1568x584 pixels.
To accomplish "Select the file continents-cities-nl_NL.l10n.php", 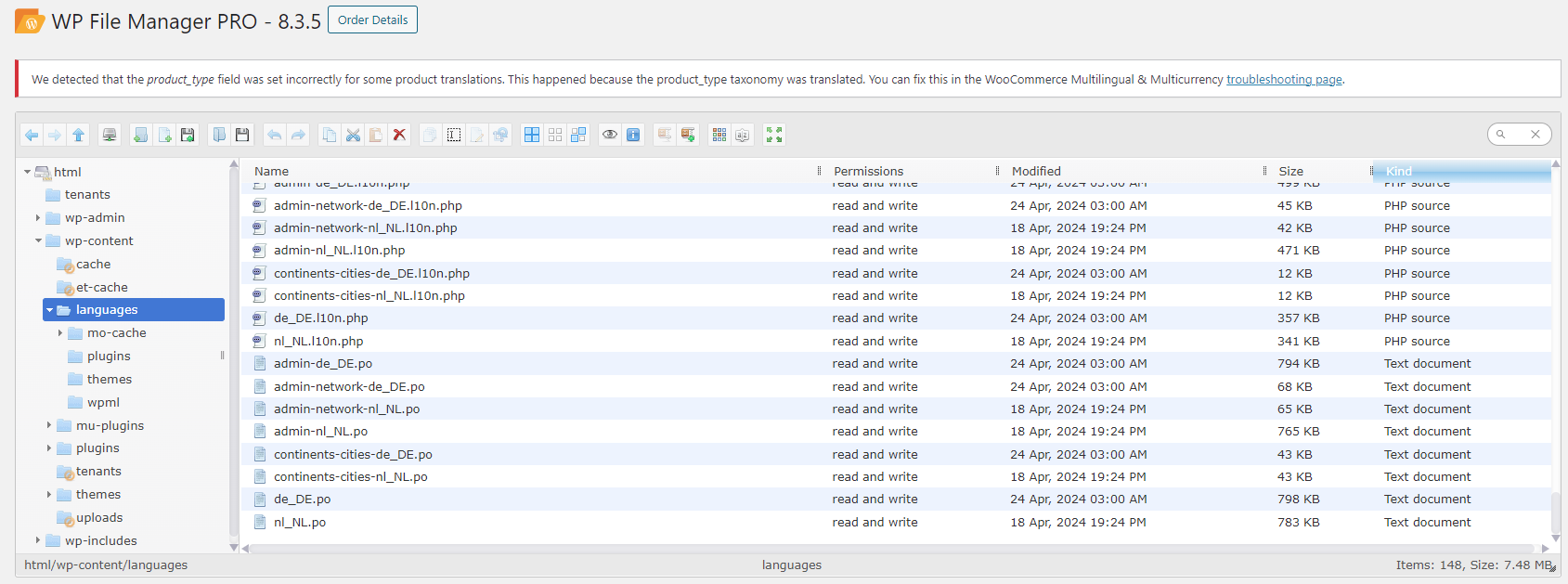I will pos(895,296).
